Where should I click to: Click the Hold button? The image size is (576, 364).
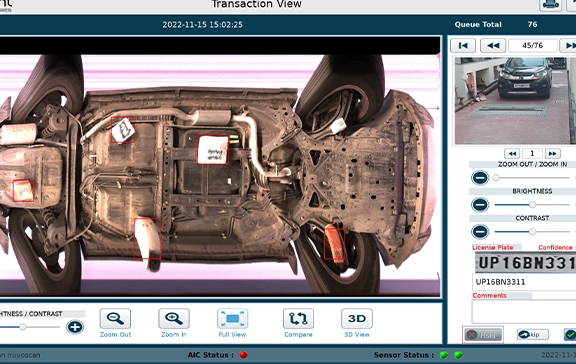point(483,335)
